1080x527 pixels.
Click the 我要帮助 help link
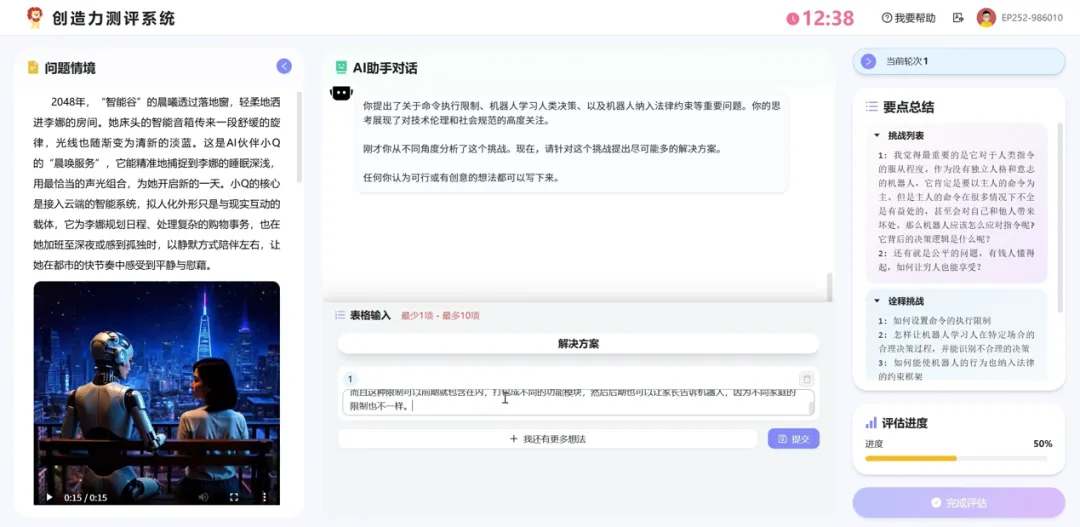[908, 18]
